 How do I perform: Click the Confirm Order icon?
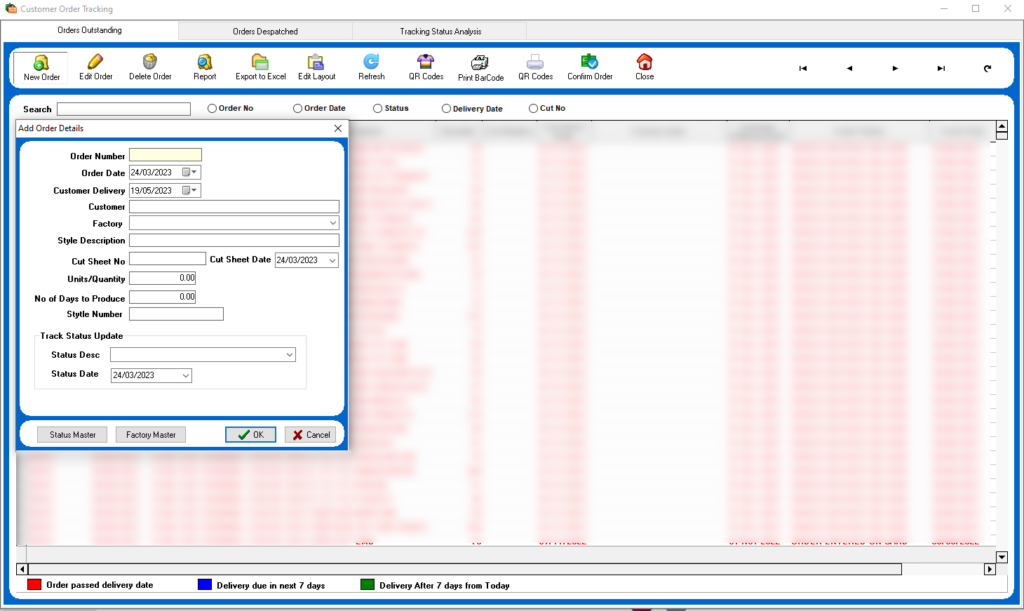tap(589, 62)
